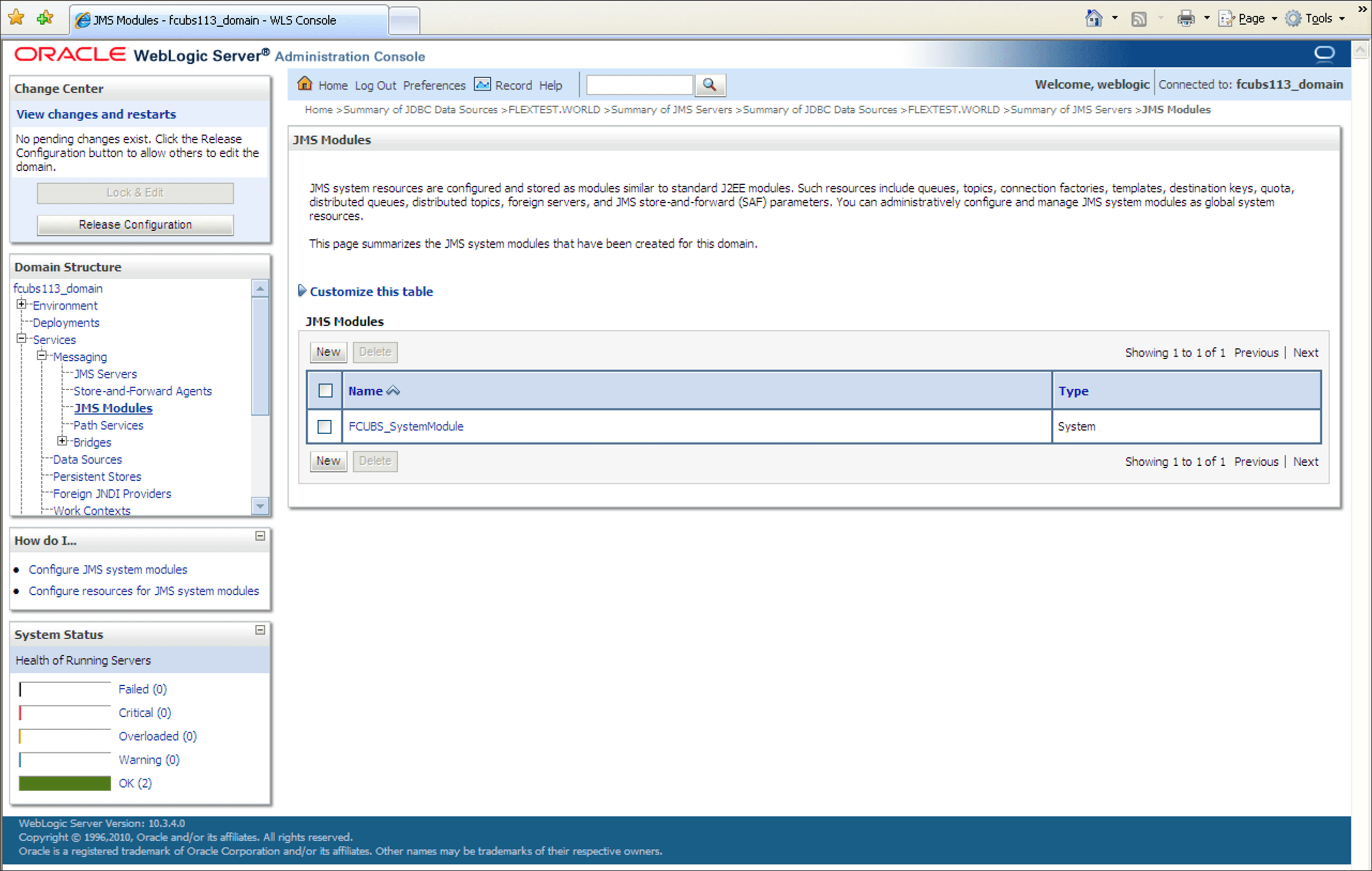Click the green OK health status bar
Image resolution: width=1372 pixels, height=871 pixels.
pos(65,783)
